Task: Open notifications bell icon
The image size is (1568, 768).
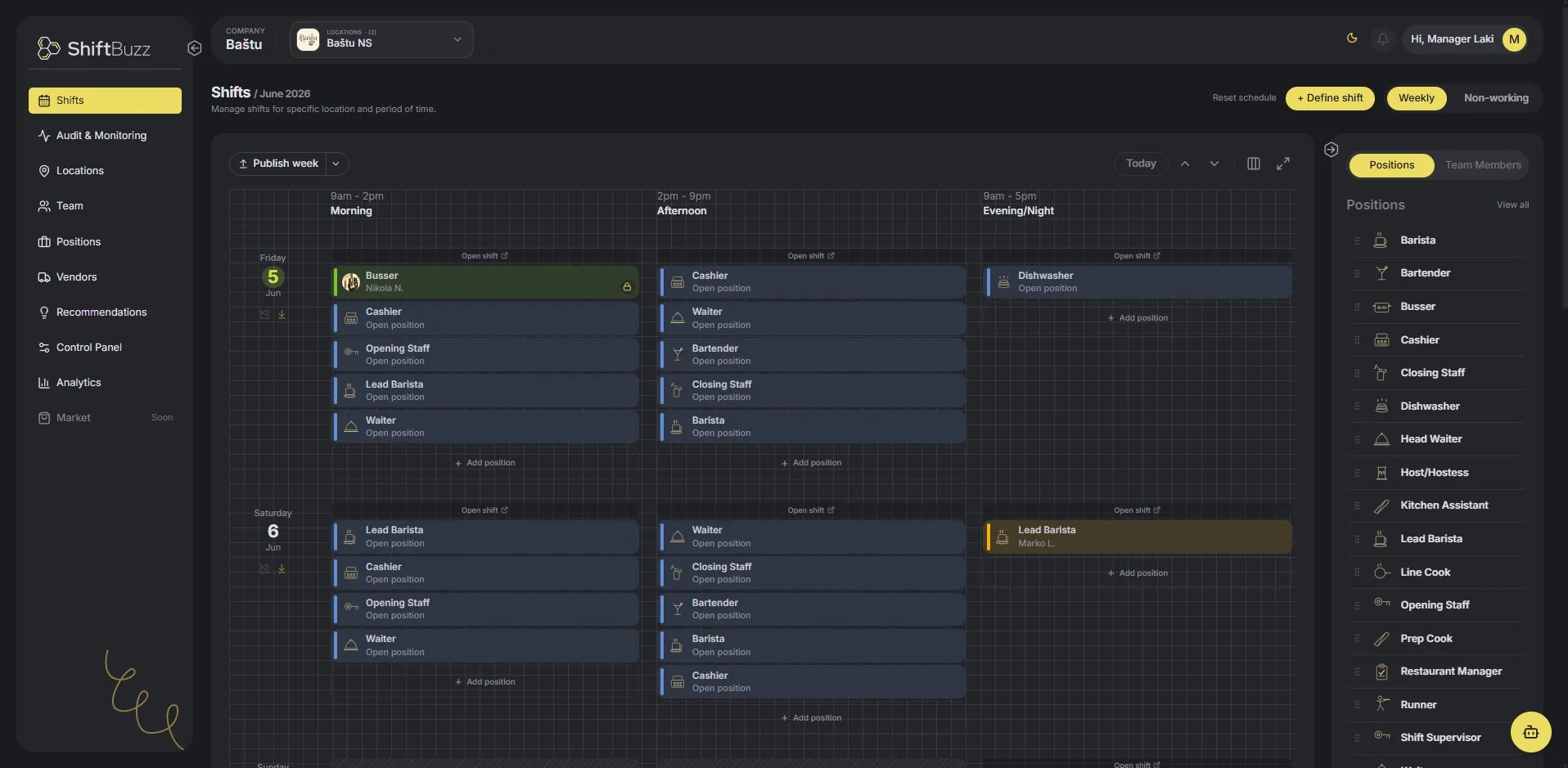Action: point(1383,39)
